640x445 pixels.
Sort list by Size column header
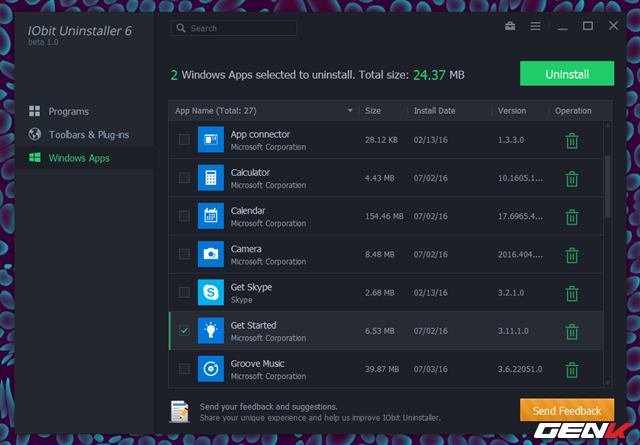point(373,111)
